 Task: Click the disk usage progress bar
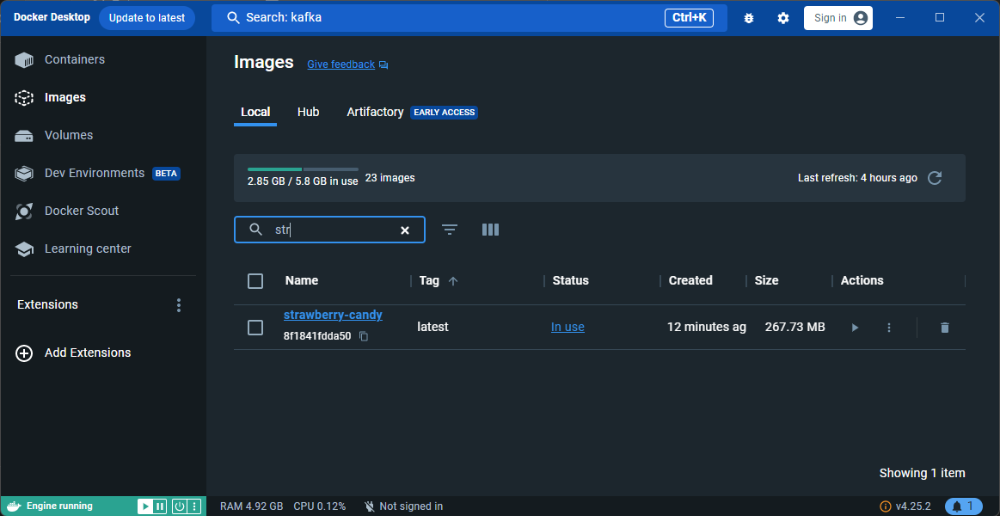pyautogui.click(x=302, y=170)
